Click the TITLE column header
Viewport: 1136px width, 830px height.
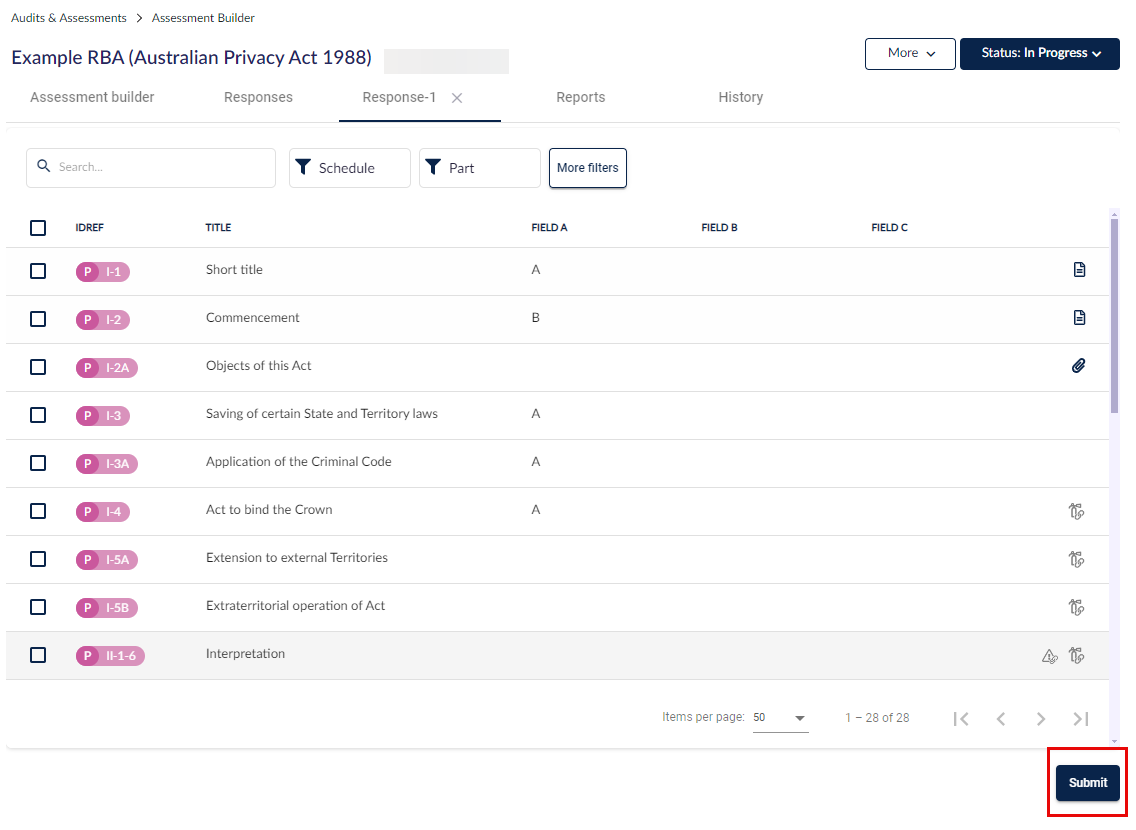coord(218,227)
